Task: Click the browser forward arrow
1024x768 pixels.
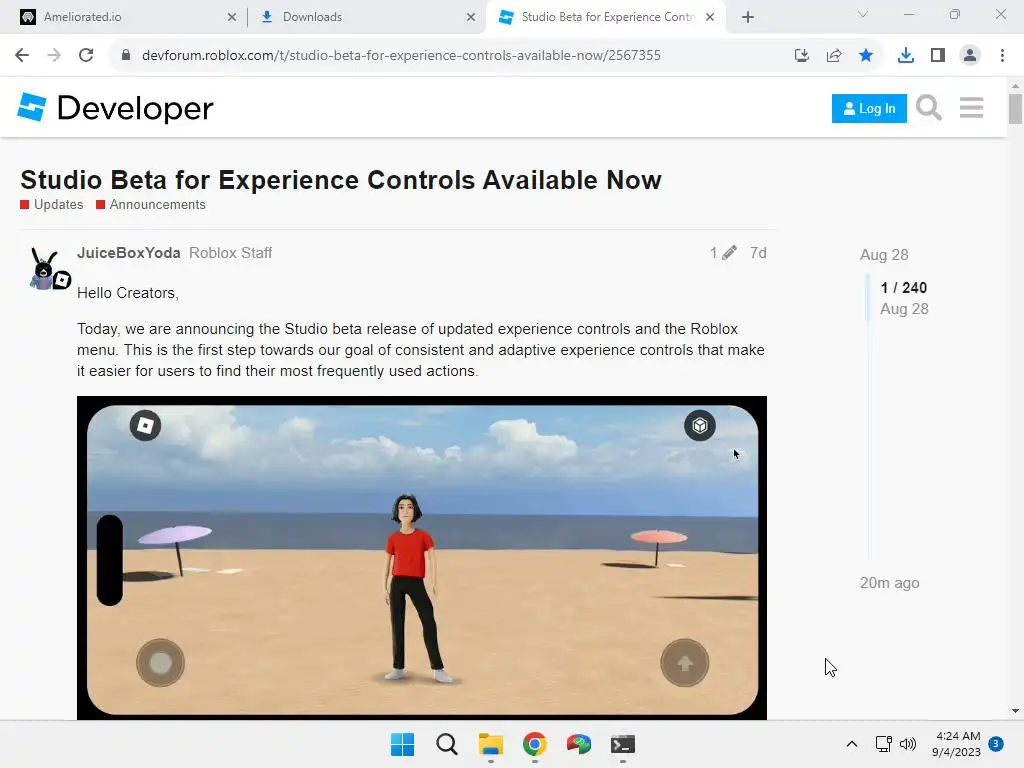Action: point(54,55)
